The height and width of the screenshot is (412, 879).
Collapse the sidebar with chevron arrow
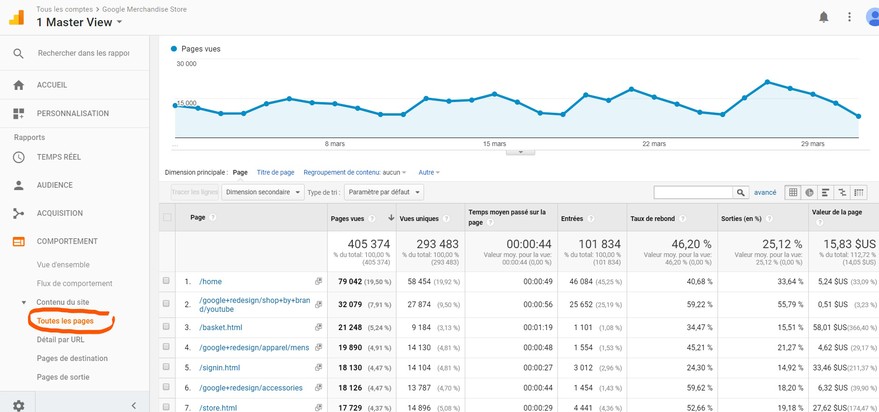click(133, 405)
